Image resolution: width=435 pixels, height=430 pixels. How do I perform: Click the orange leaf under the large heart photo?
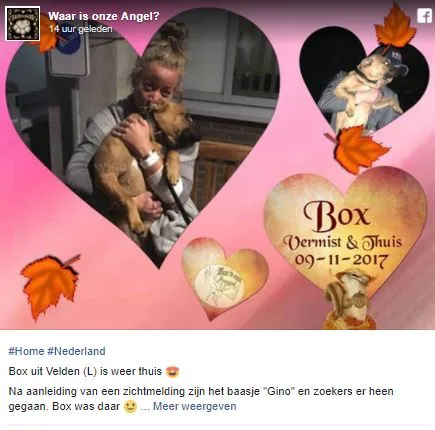(x=49, y=286)
